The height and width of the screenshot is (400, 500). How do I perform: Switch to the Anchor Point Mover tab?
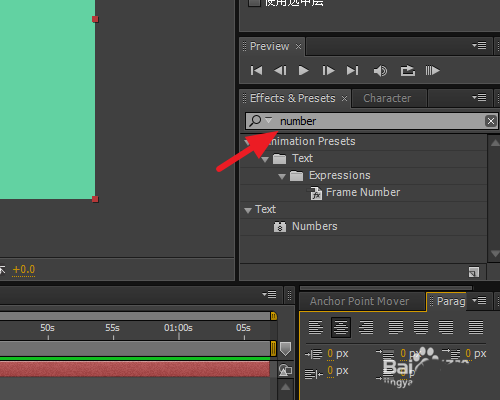point(359,301)
